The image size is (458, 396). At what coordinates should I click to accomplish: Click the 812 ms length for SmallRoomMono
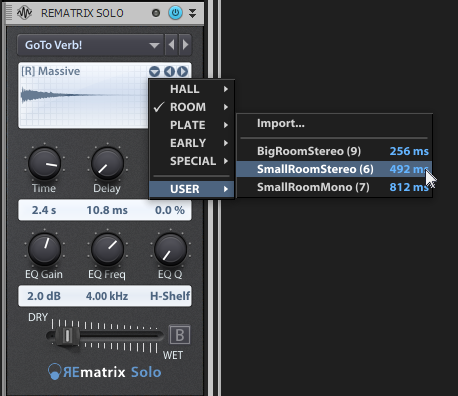pyautogui.click(x=409, y=187)
